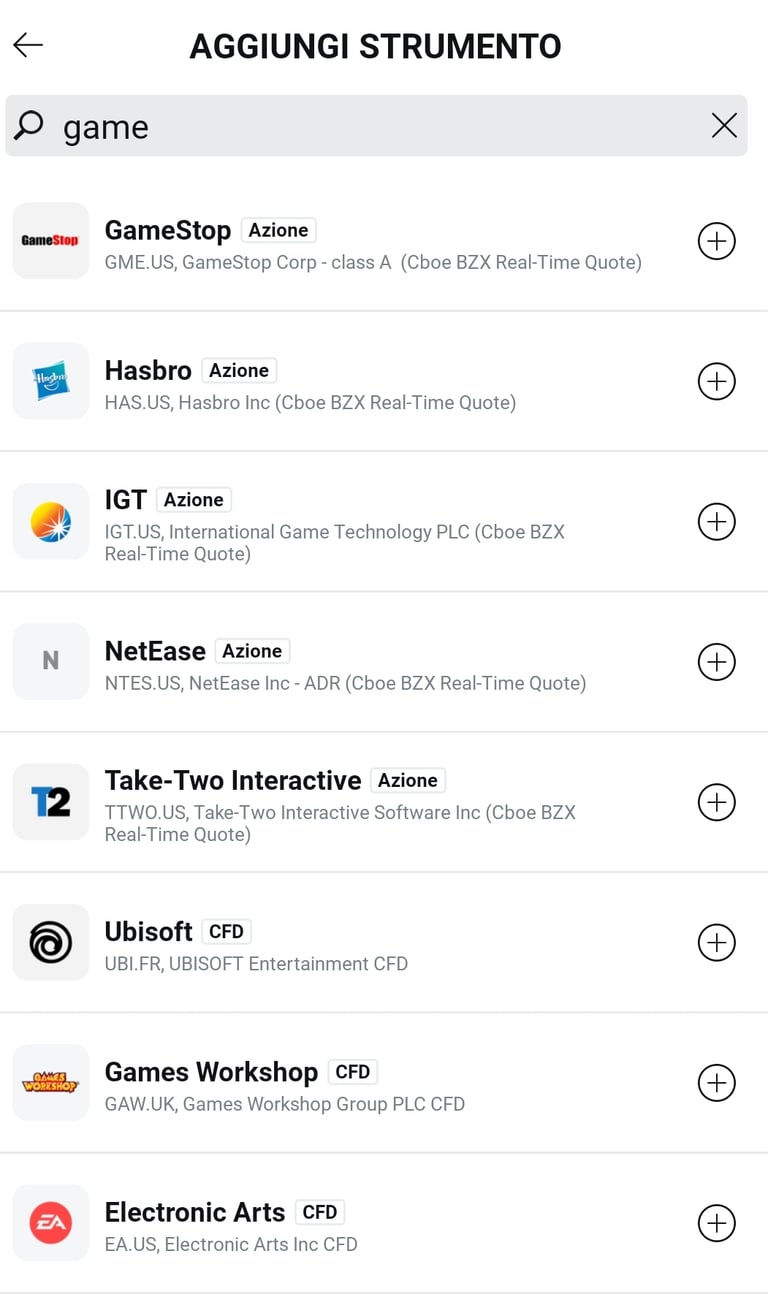
Task: Tap the magnifying glass search icon
Action: [30, 126]
